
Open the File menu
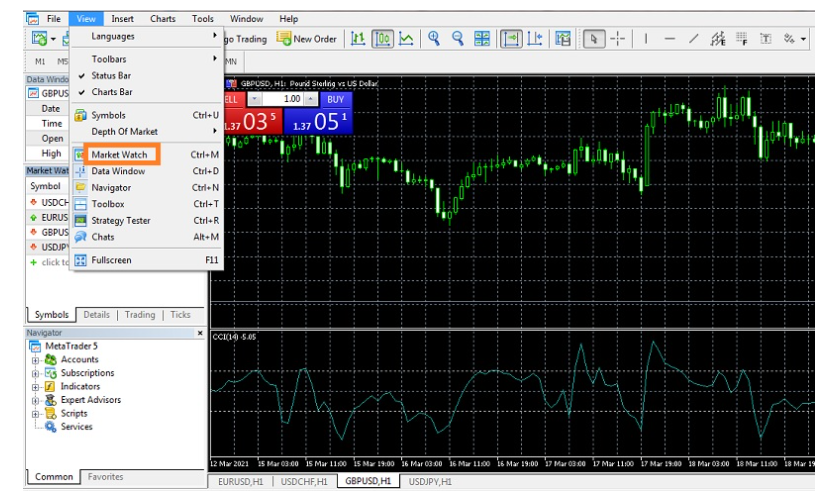click(x=54, y=19)
